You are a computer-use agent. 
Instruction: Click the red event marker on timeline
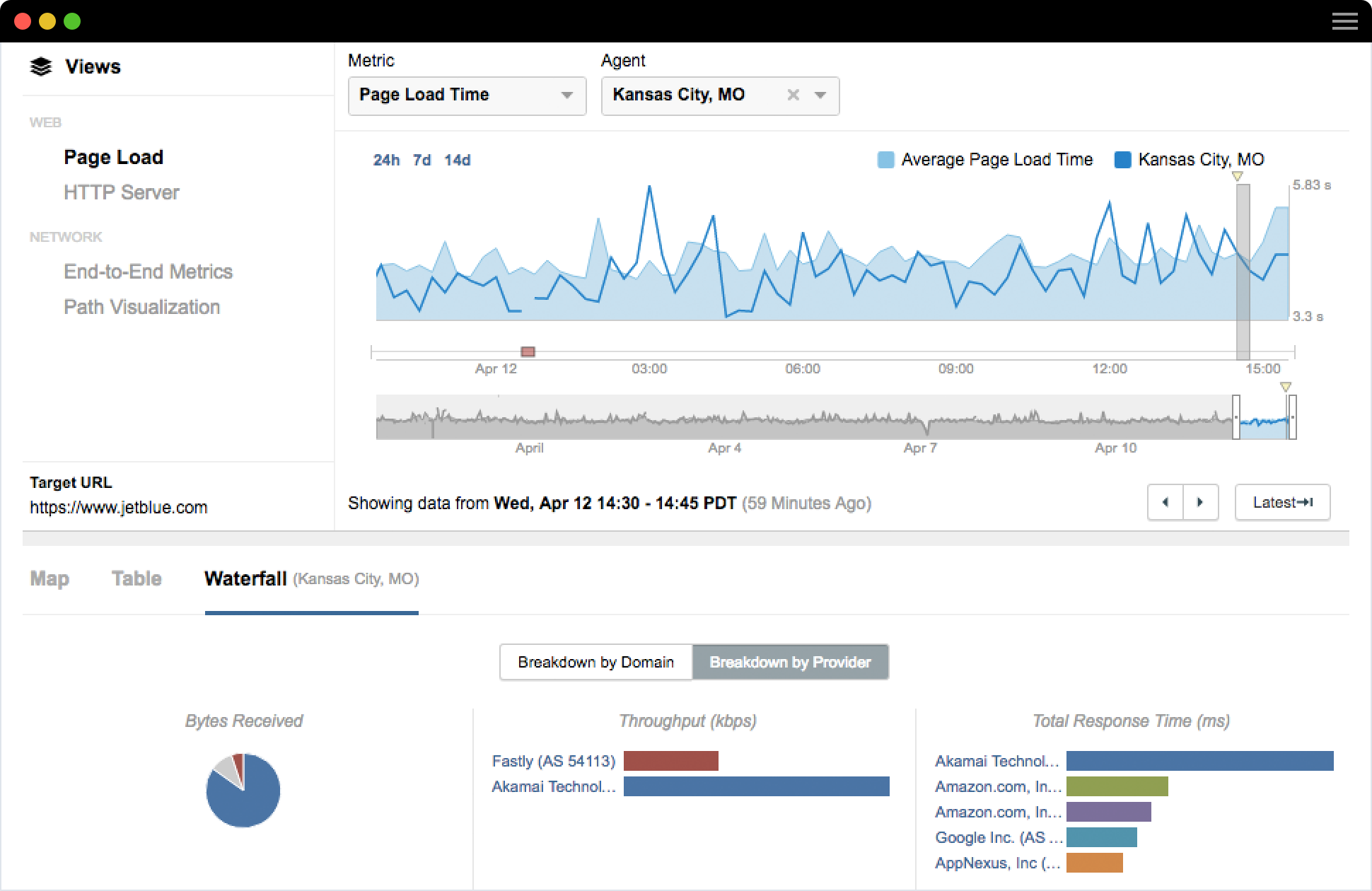(528, 351)
